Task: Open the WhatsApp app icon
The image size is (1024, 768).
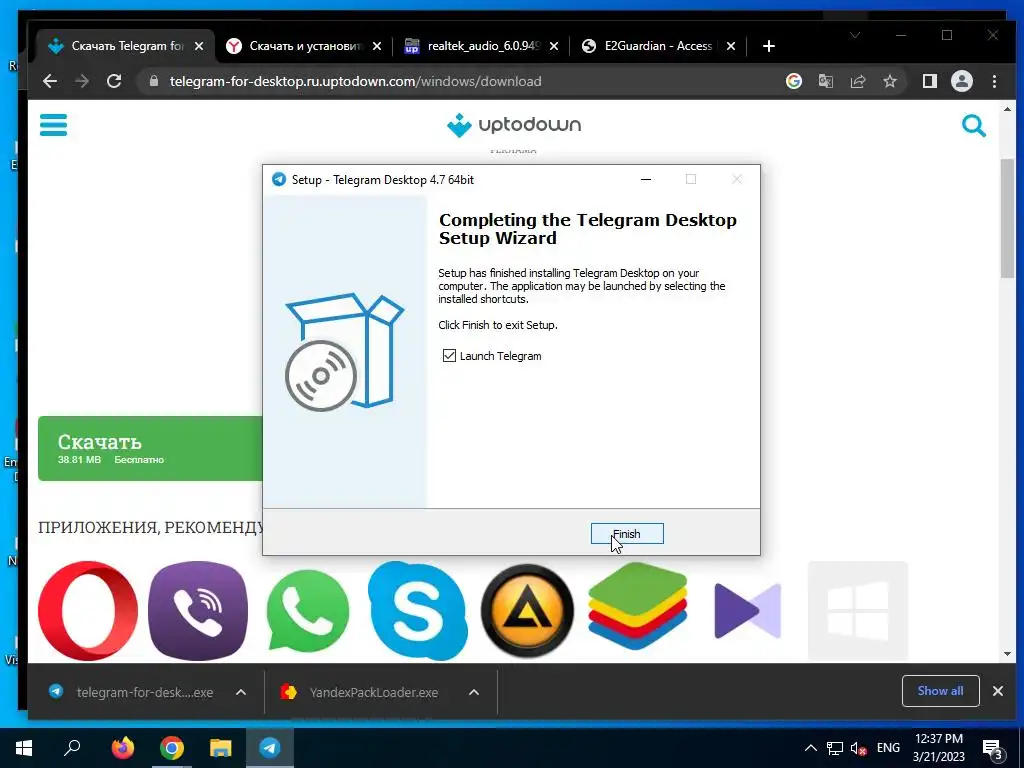Action: coord(308,611)
